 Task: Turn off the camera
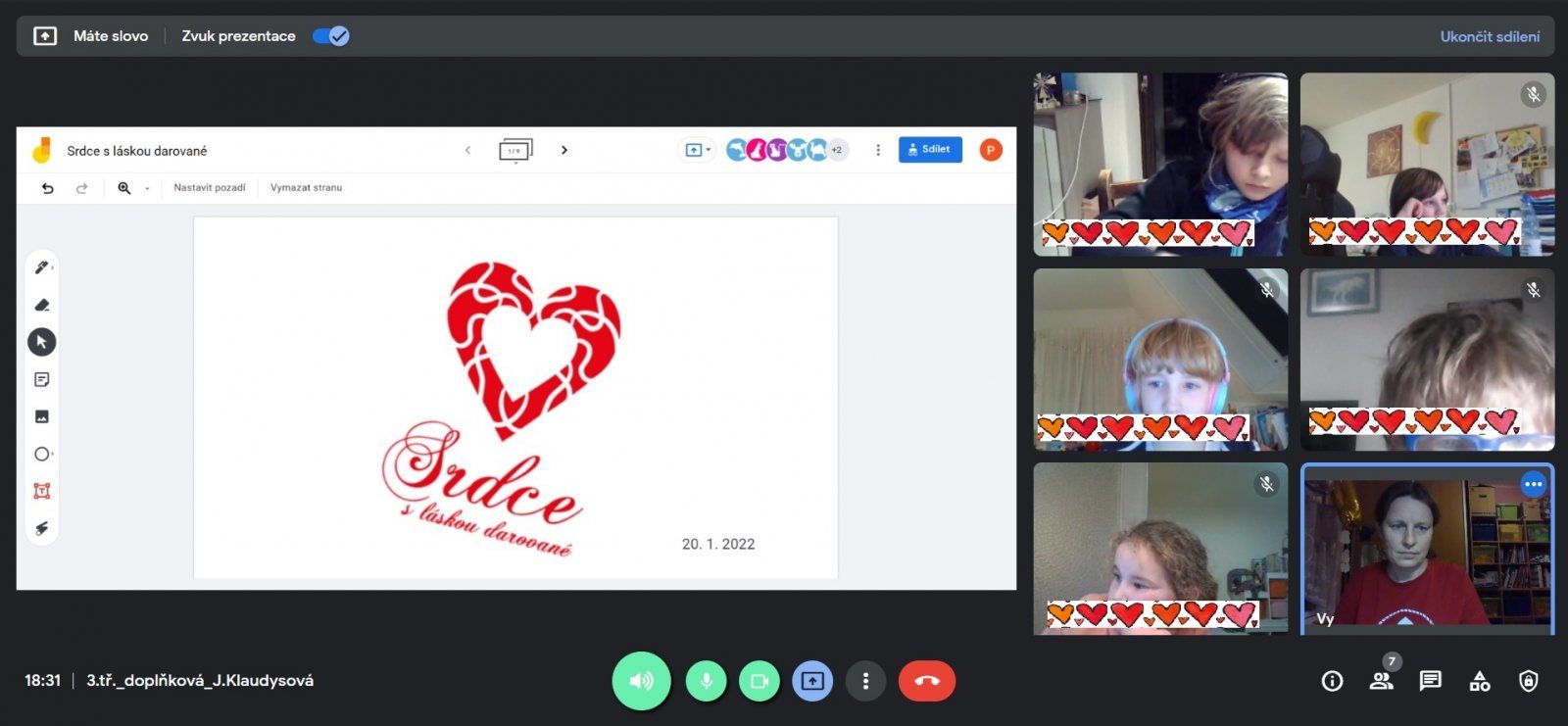(759, 681)
